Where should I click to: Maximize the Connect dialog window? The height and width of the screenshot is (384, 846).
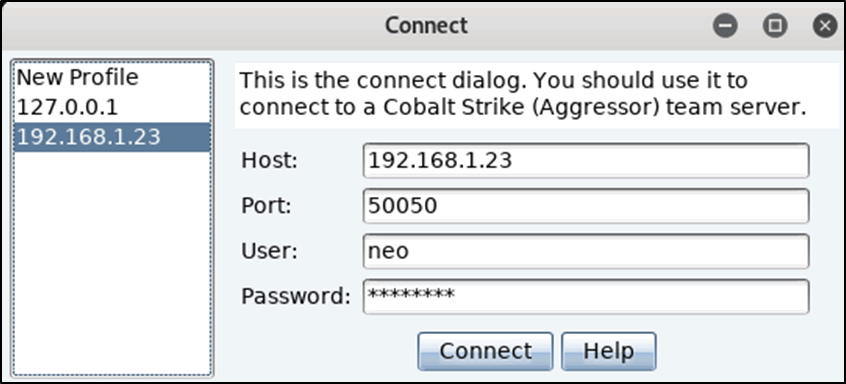[x=775, y=25]
